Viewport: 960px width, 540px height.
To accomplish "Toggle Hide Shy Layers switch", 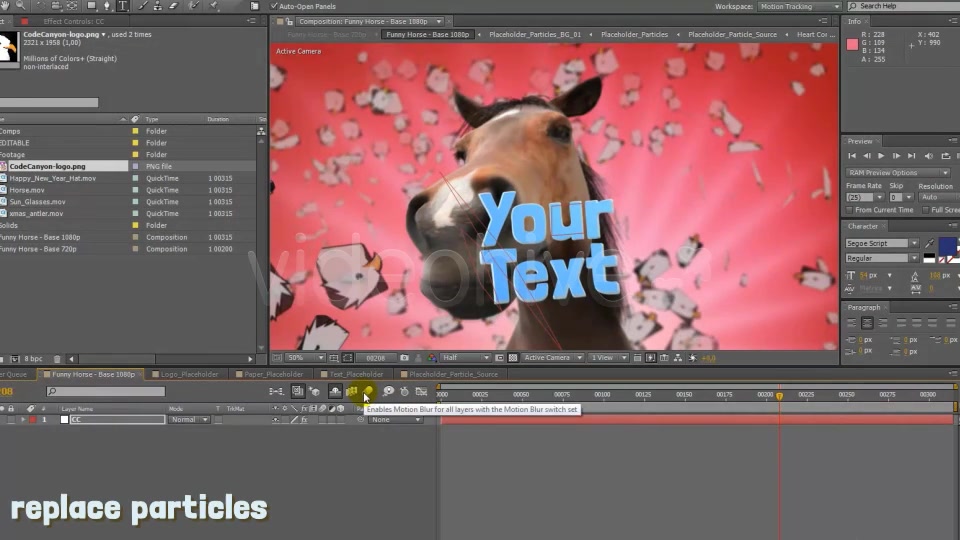I will (x=335, y=391).
